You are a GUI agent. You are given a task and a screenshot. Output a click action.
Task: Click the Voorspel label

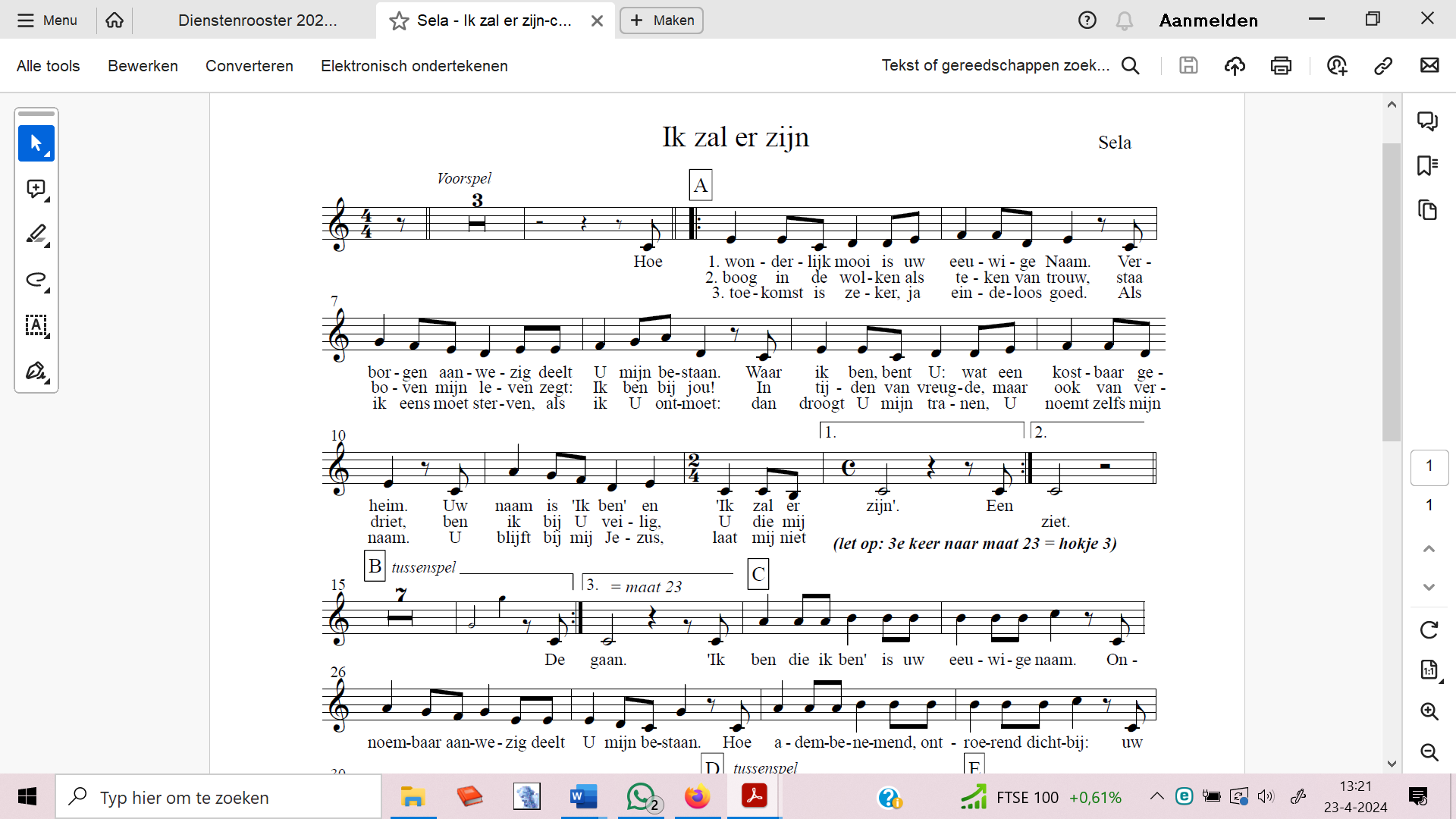click(x=464, y=178)
